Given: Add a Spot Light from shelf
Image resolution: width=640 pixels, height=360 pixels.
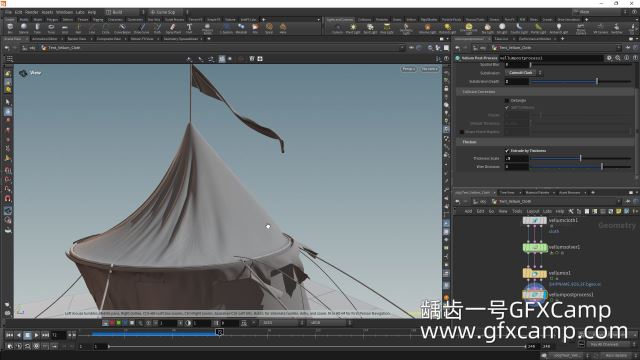Looking at the screenshot, I should 370,28.
